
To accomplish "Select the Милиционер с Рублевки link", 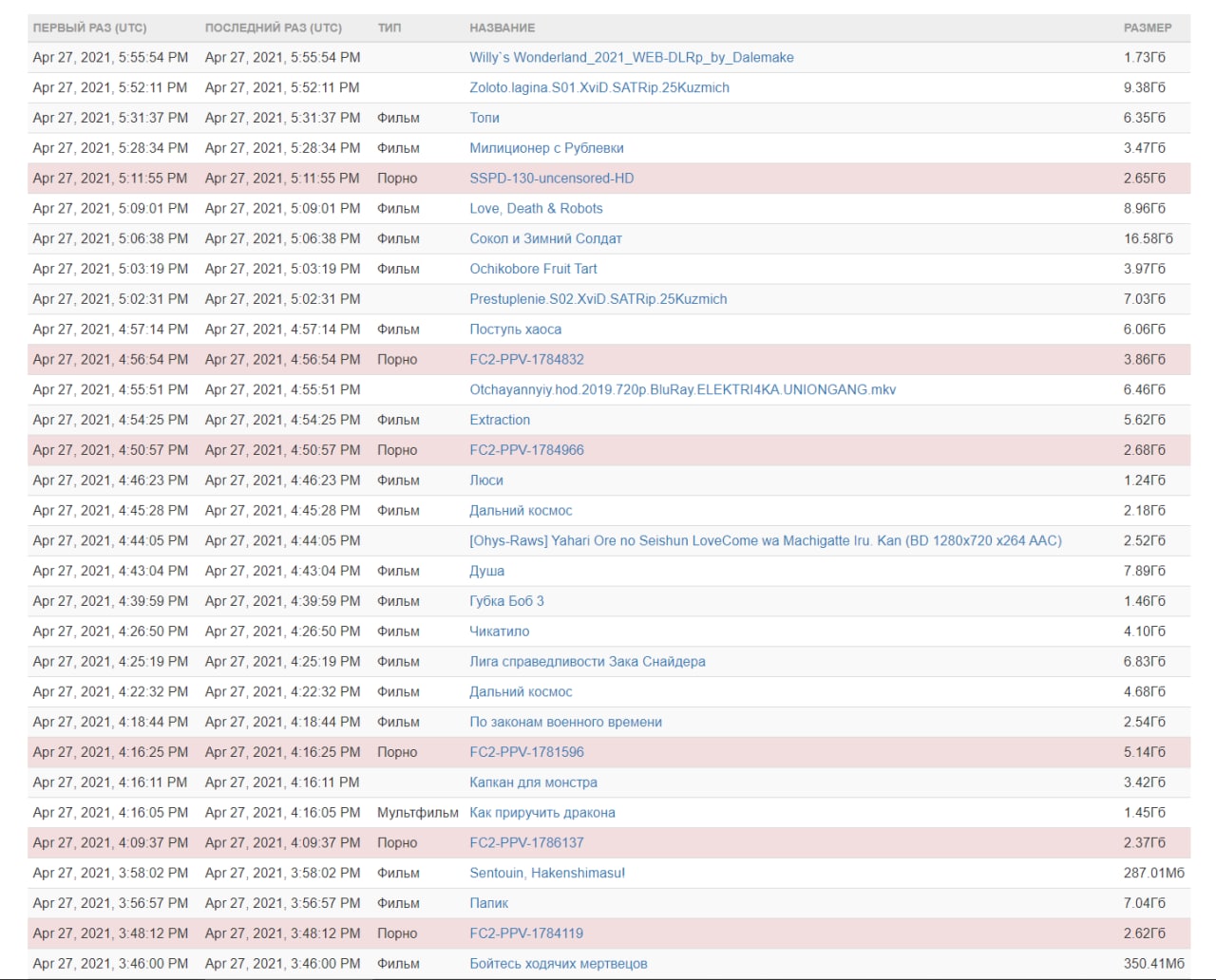I will (546, 148).
